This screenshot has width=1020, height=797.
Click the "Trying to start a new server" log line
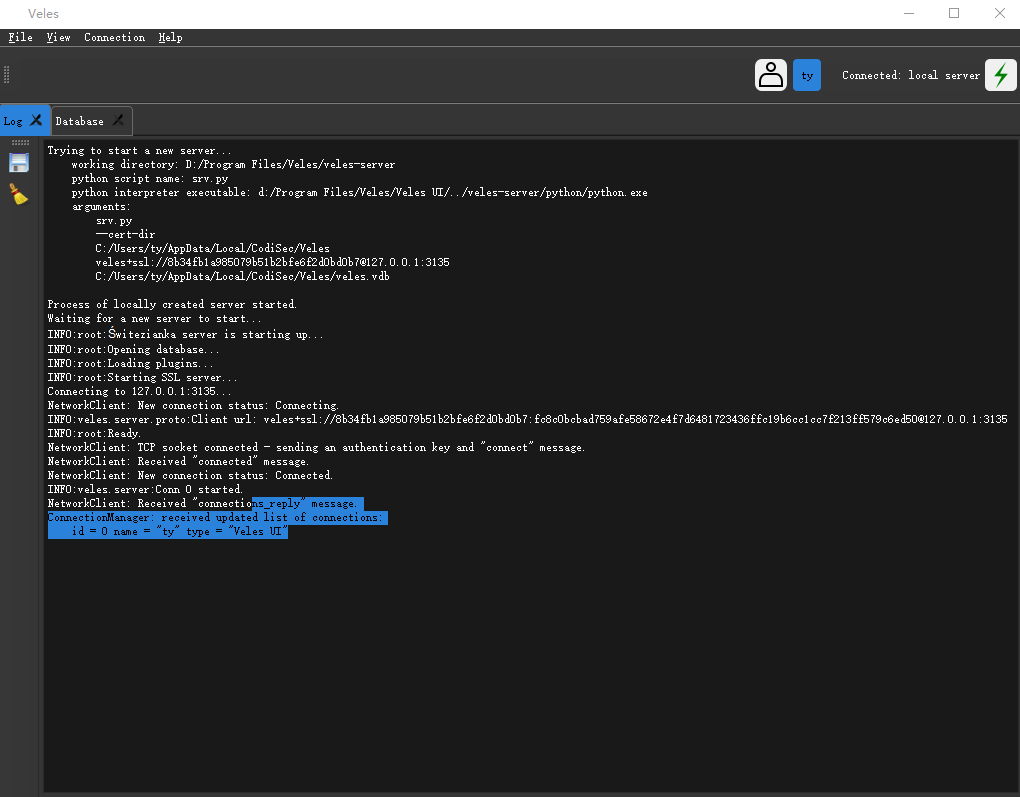139,150
